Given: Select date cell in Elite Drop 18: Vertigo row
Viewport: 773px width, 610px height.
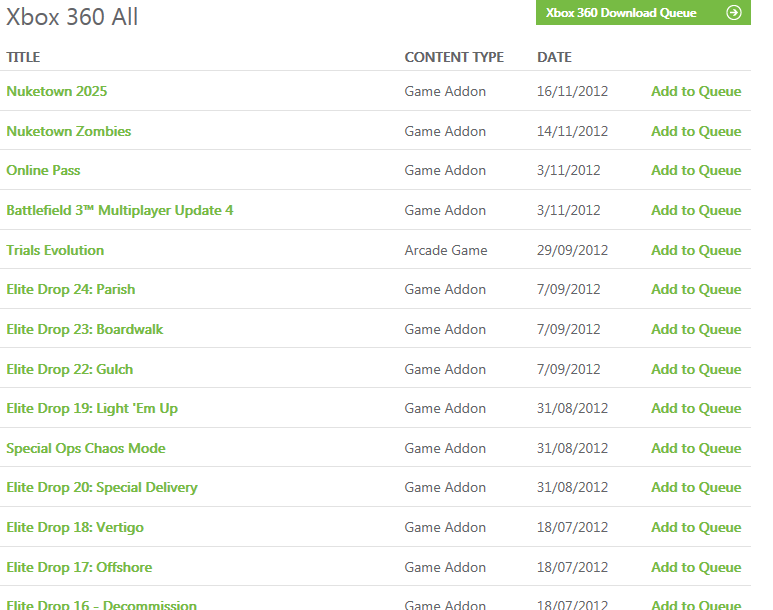Looking at the screenshot, I should pyautogui.click(x=572, y=527).
